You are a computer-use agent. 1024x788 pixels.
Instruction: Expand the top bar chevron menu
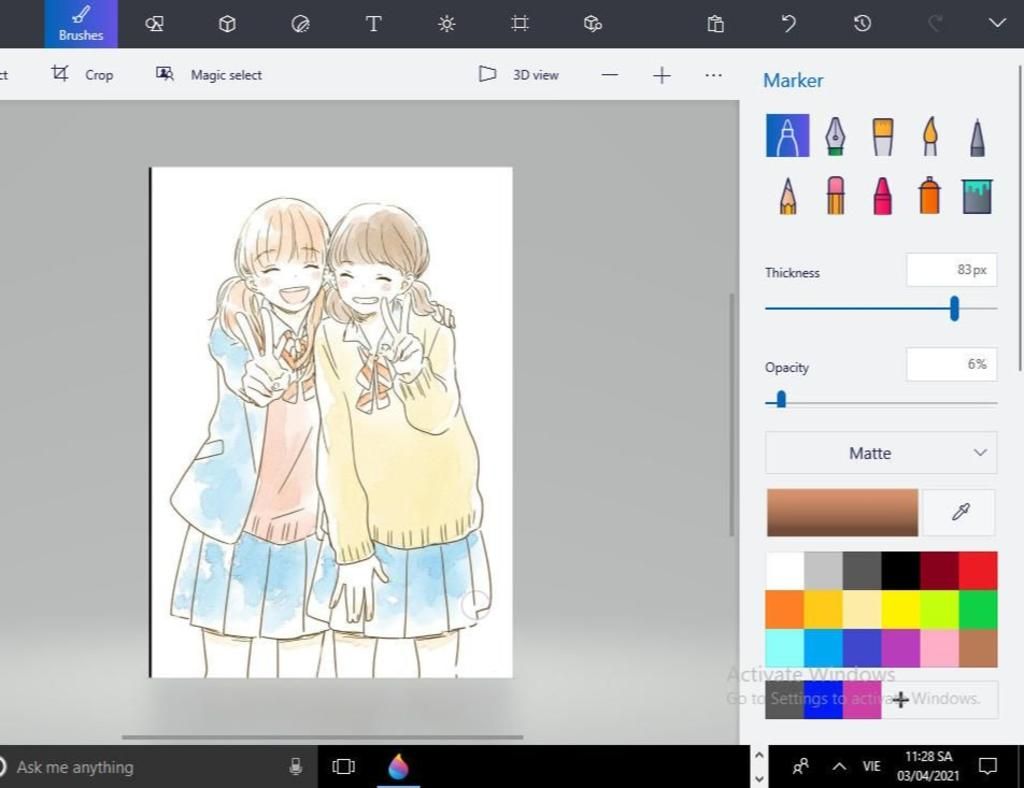click(x=997, y=24)
